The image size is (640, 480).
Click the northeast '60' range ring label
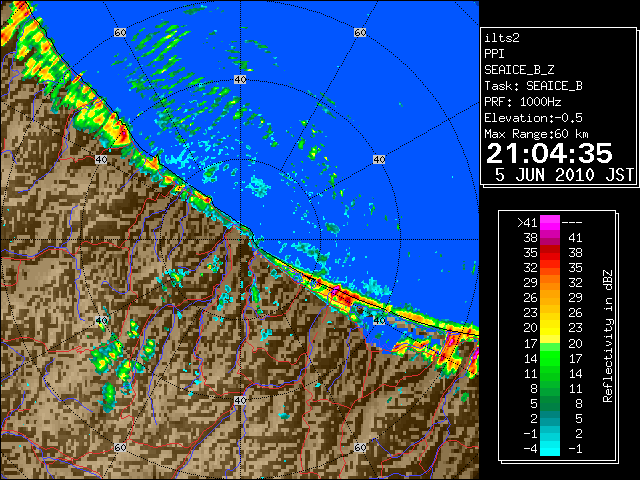360,32
